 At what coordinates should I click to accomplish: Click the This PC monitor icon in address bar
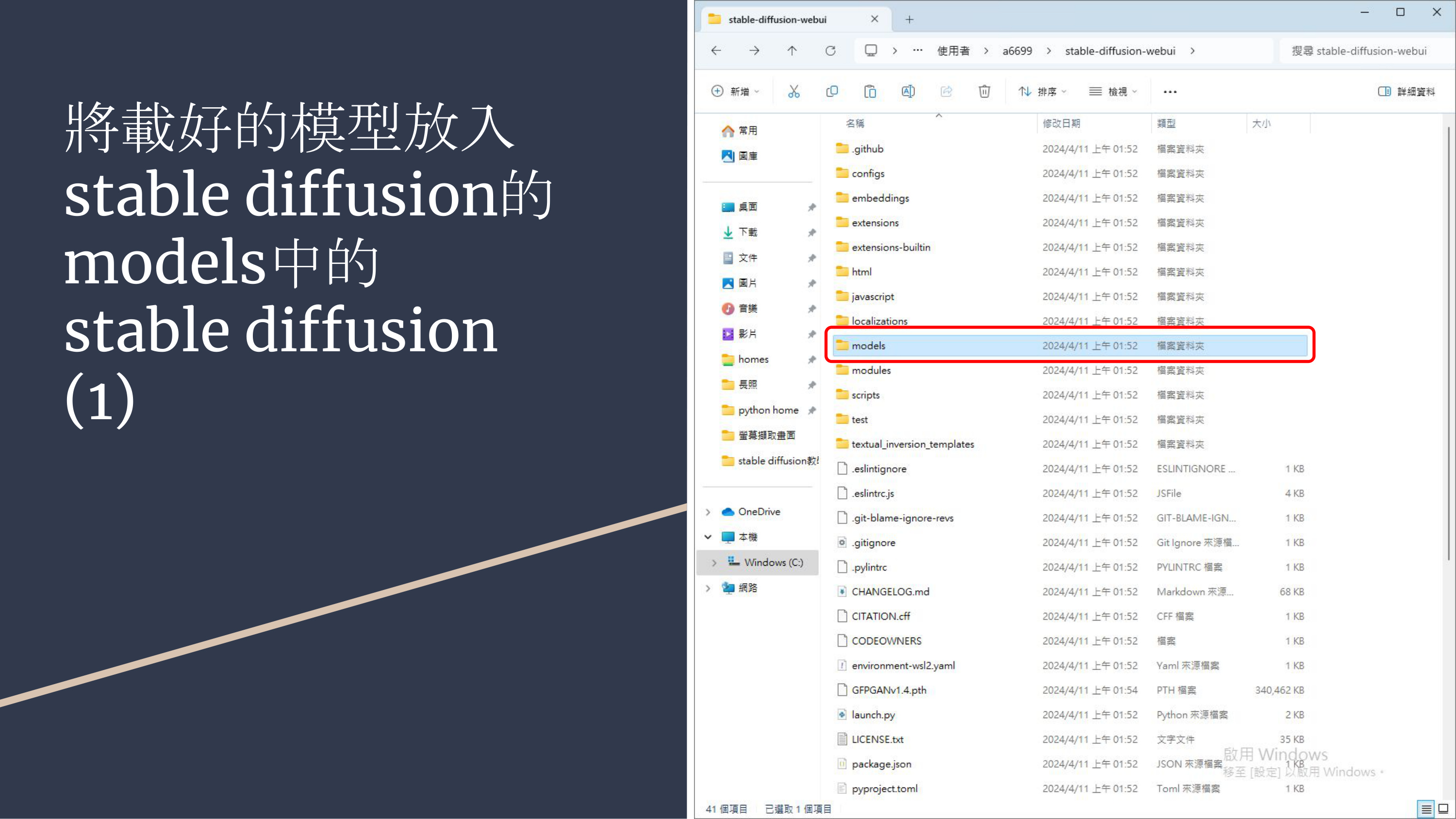(x=871, y=51)
